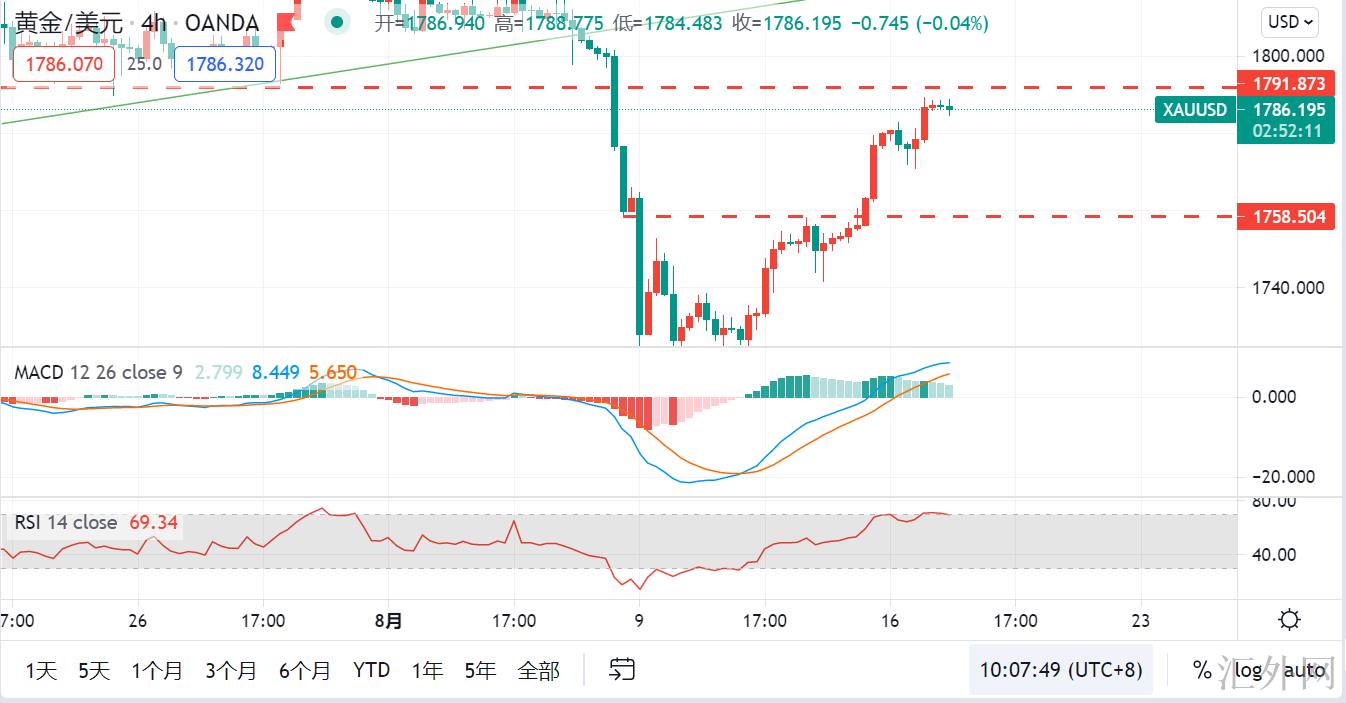Click the green market status circle icon
Screen dimensions: 1346x703
pyautogui.click(x=339, y=21)
